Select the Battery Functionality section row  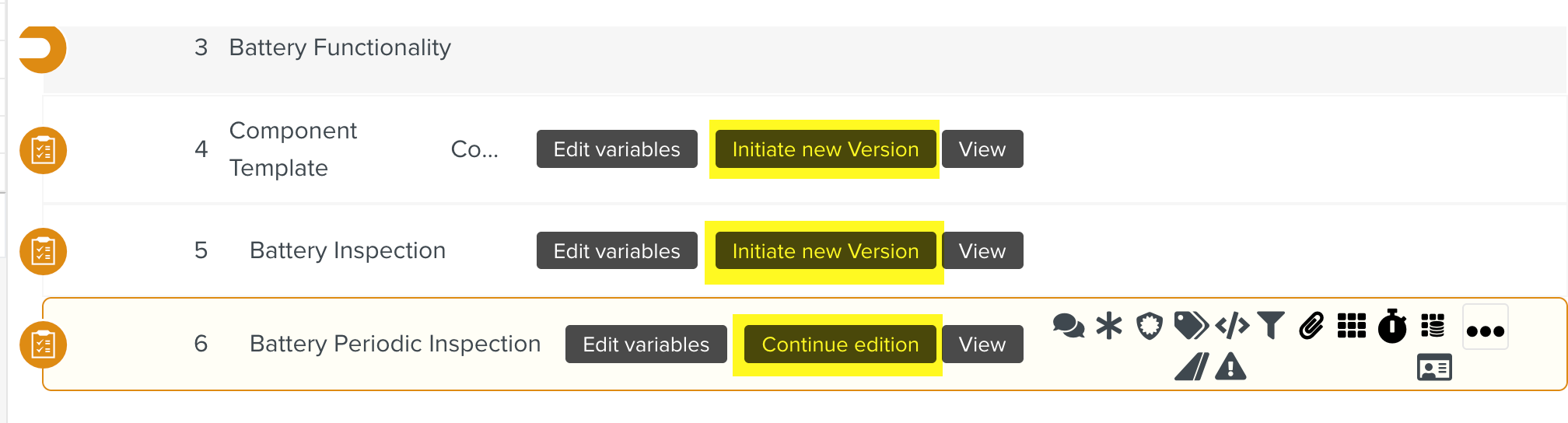pos(340,48)
